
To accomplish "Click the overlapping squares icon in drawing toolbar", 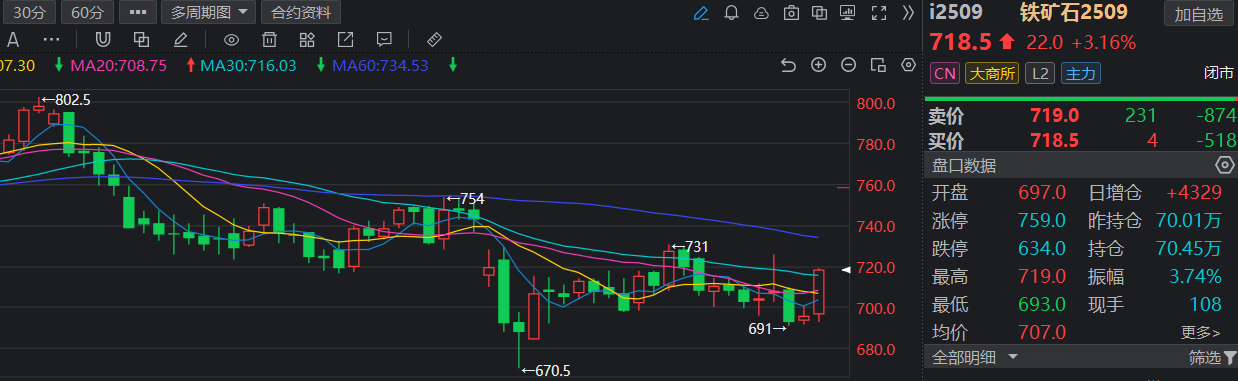I will (141, 40).
